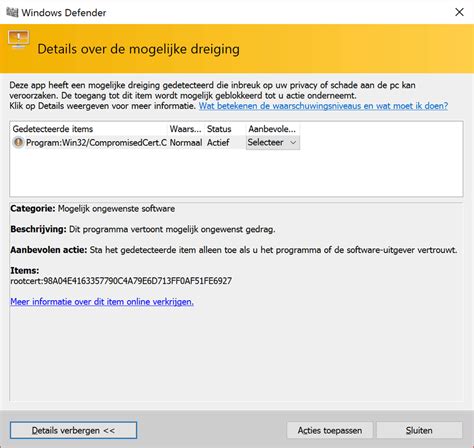Click the Actief status cell
Image resolution: width=474 pixels, height=448 pixels.
[218, 142]
